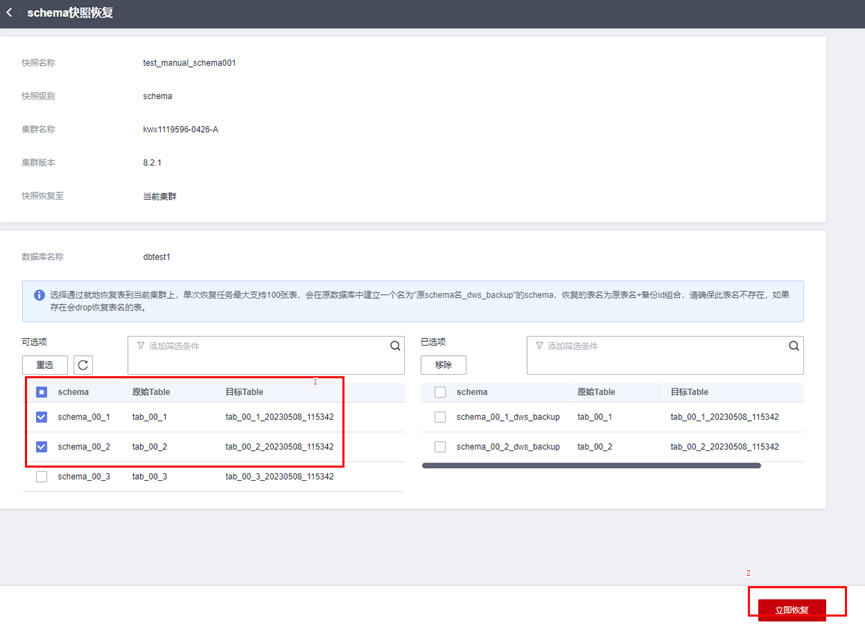Go back using the header arrow

(x=9, y=12)
